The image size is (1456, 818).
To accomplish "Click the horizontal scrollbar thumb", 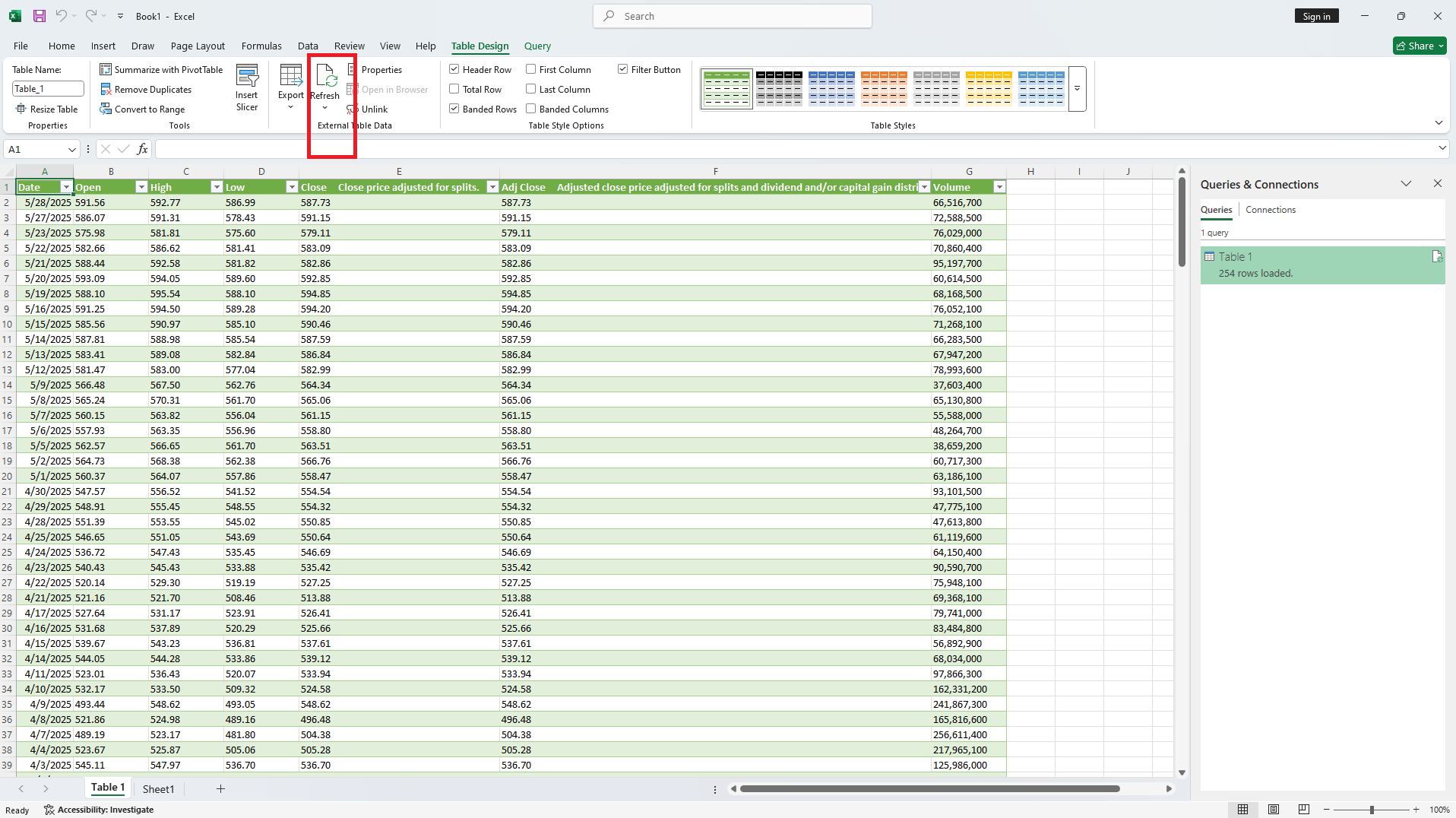I will (x=930, y=789).
